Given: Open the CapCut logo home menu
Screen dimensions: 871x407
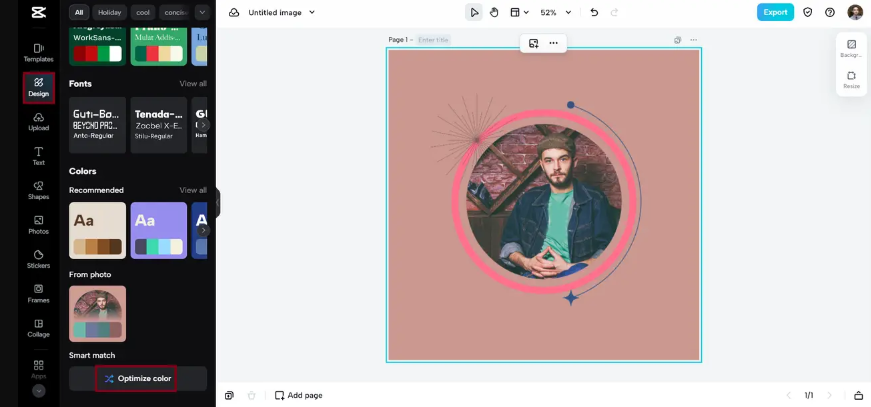Looking at the screenshot, I should (38, 12).
